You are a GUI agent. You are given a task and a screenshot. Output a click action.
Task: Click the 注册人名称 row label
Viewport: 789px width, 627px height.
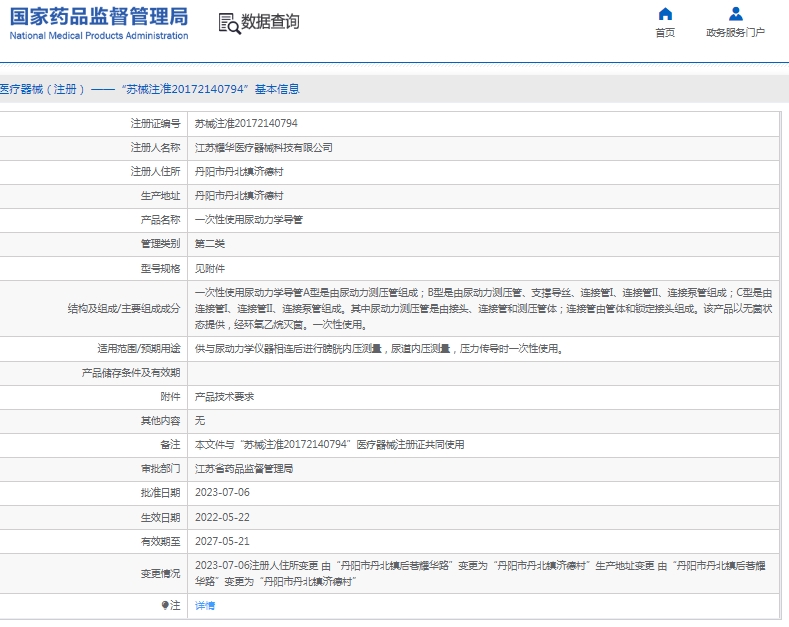click(x=155, y=147)
